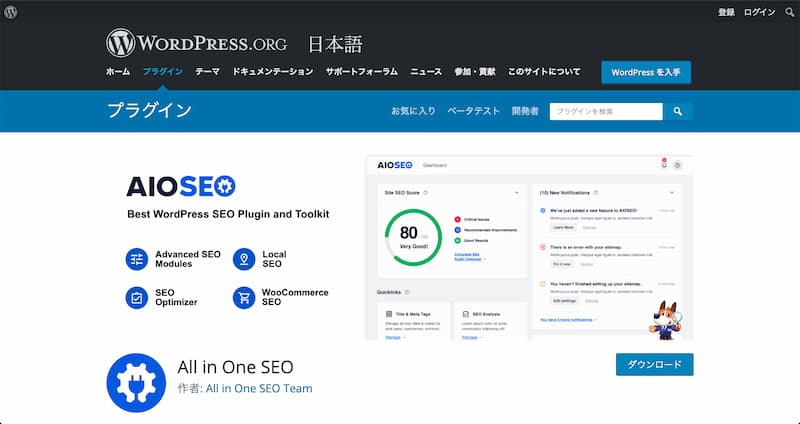Click ログイン link in the top bar
This screenshot has height=424, width=800.
(759, 12)
